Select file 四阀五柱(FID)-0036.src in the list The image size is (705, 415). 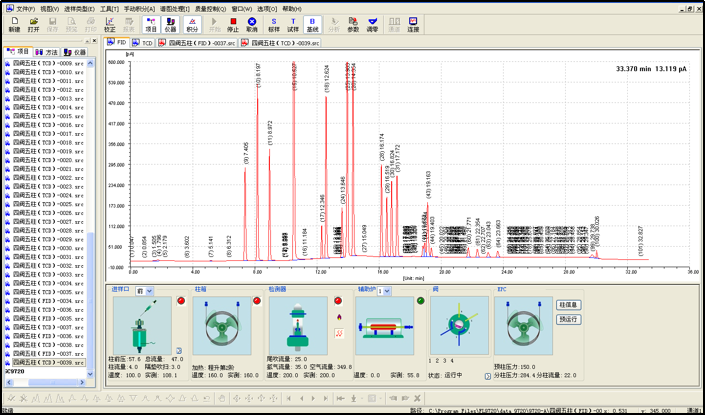[x=48, y=336]
